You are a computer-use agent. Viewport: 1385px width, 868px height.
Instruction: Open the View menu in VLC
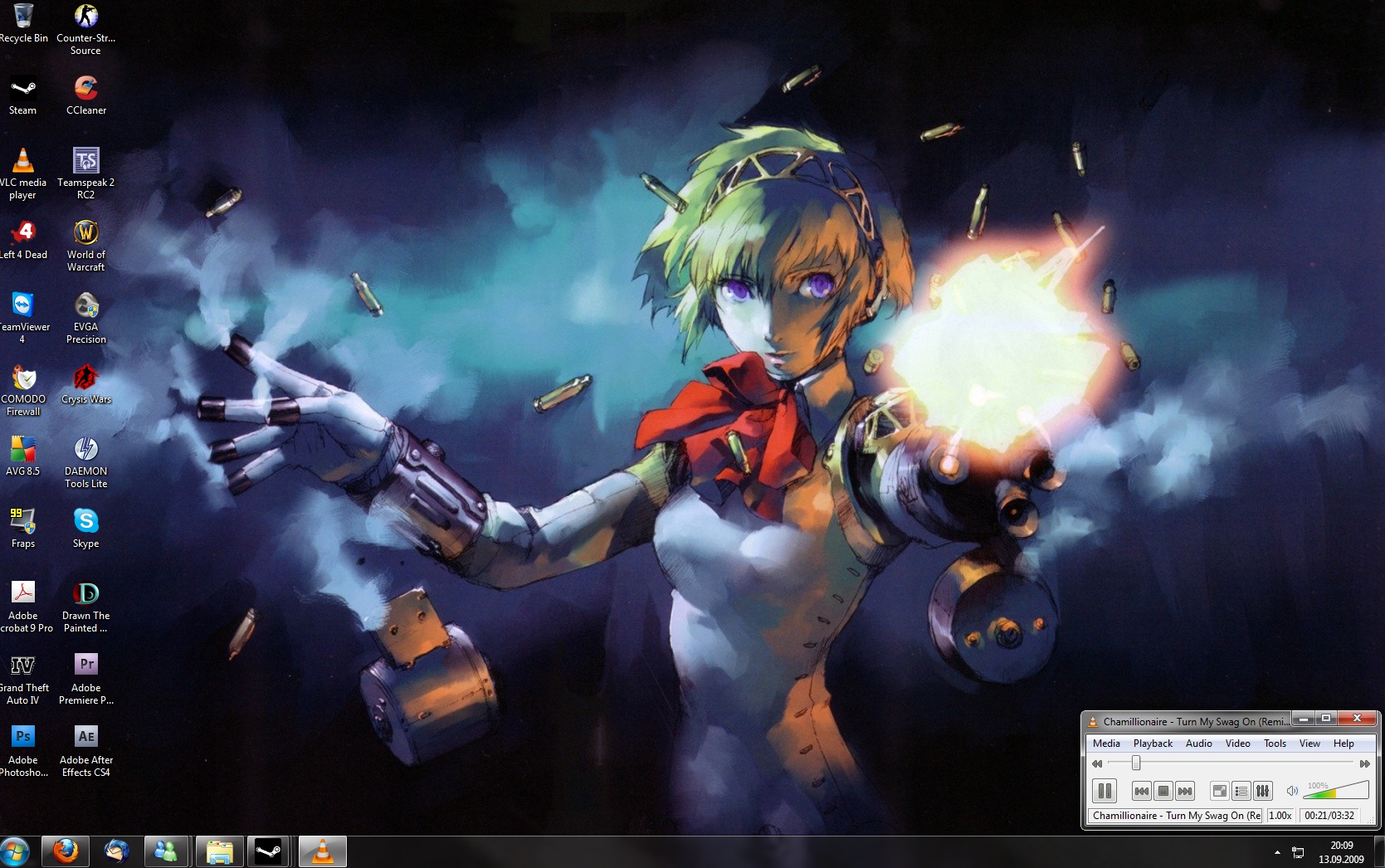[1309, 744]
